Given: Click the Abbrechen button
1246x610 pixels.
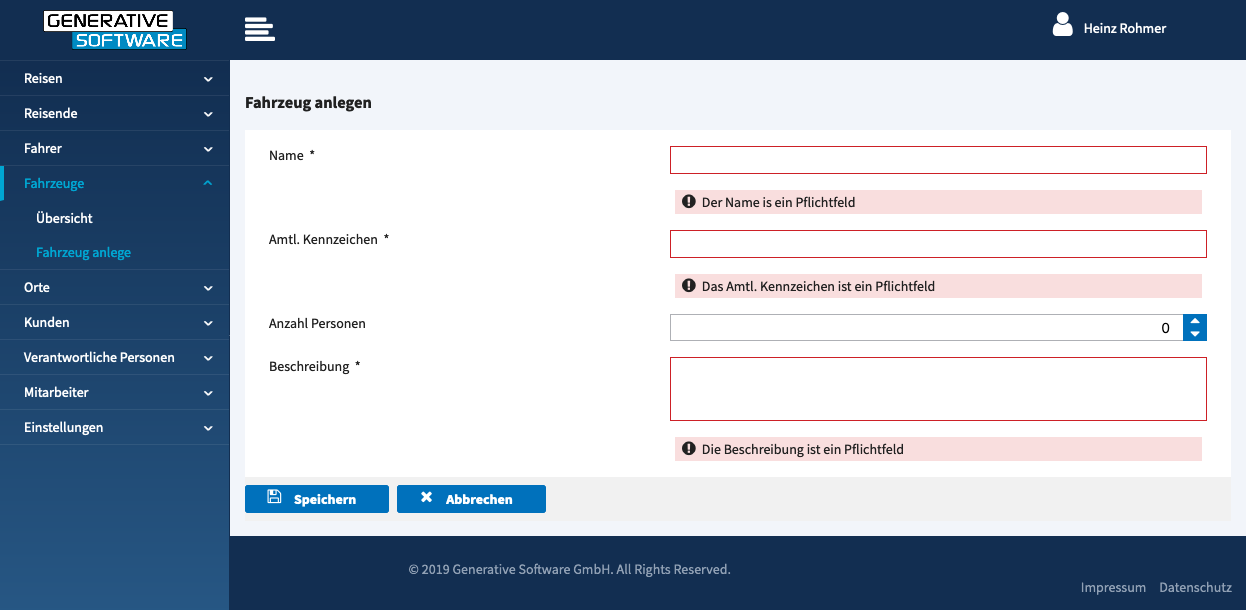Looking at the screenshot, I should tap(471, 499).
